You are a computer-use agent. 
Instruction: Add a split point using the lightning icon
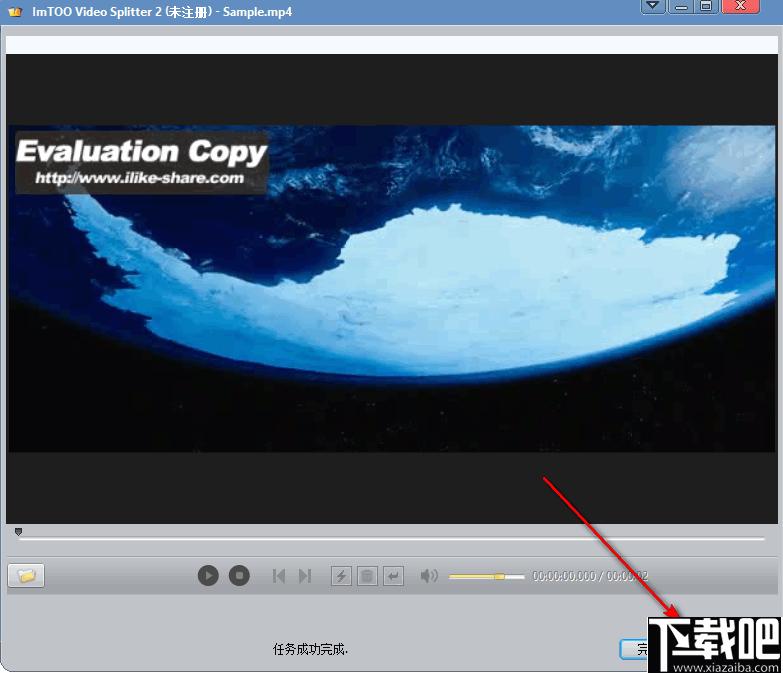pos(341,576)
